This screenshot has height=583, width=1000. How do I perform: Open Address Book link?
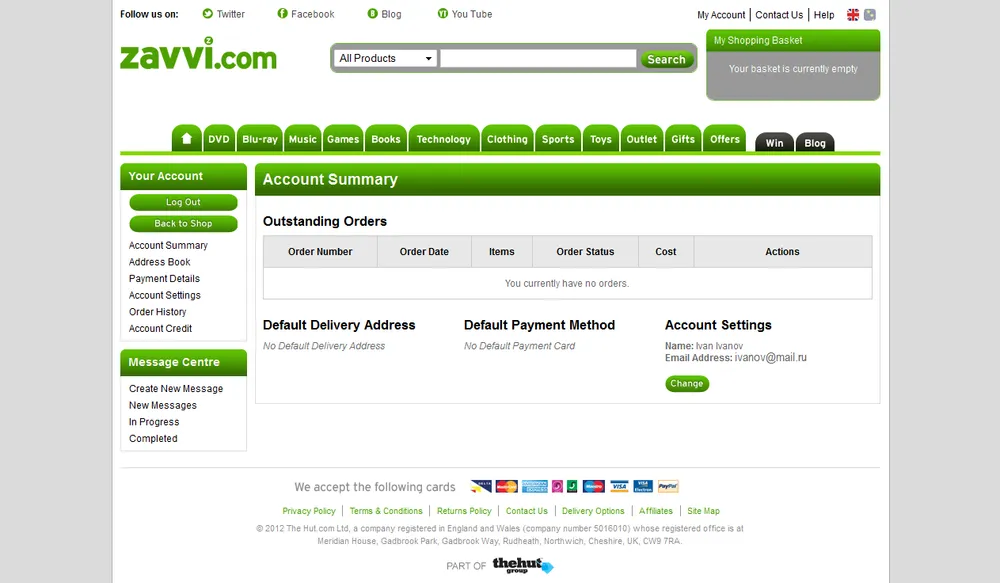(x=159, y=262)
